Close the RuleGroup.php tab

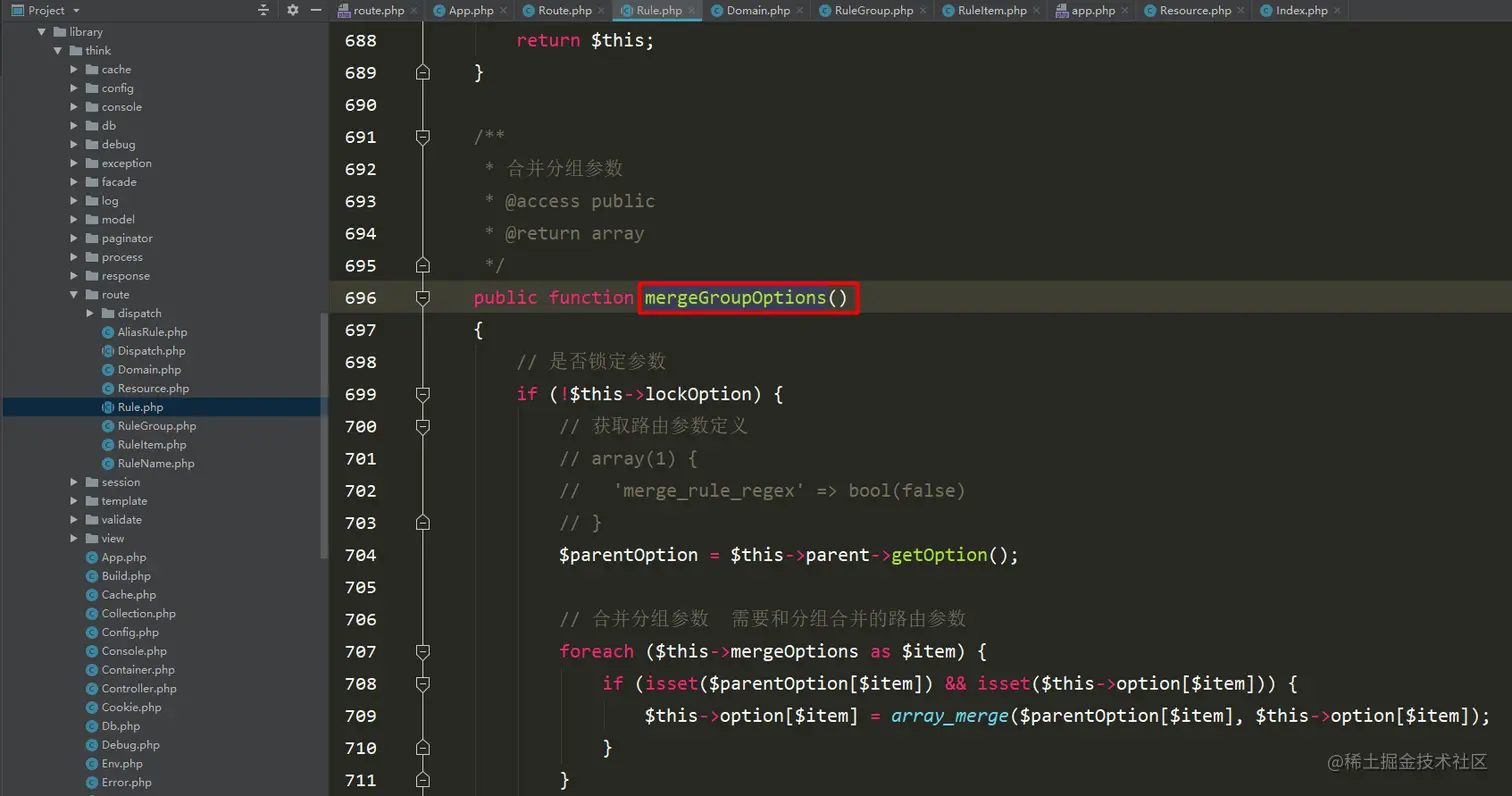pos(921,11)
